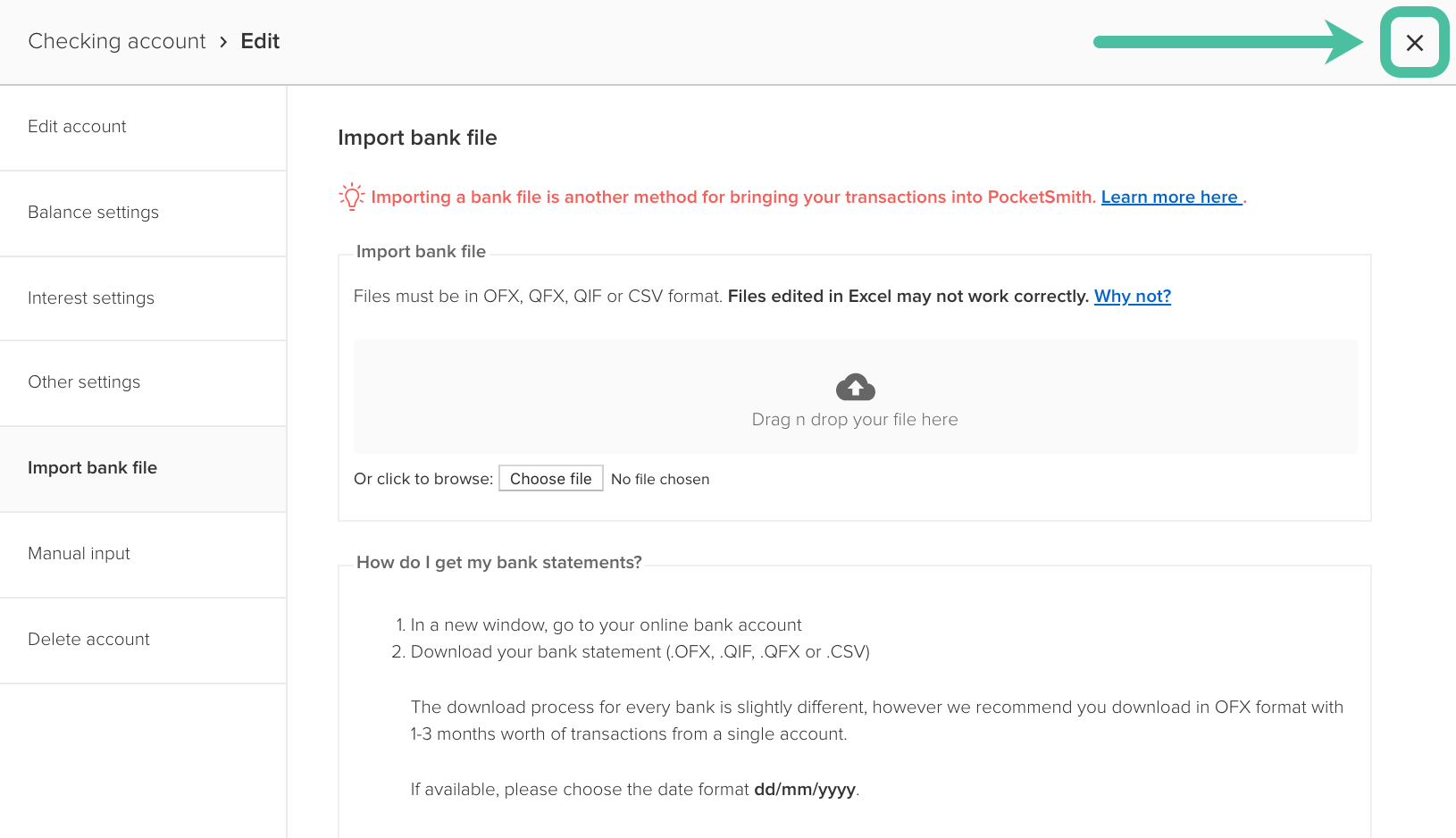Select the Import bank file tab
Image resolution: width=1456 pixels, height=838 pixels.
click(x=143, y=469)
